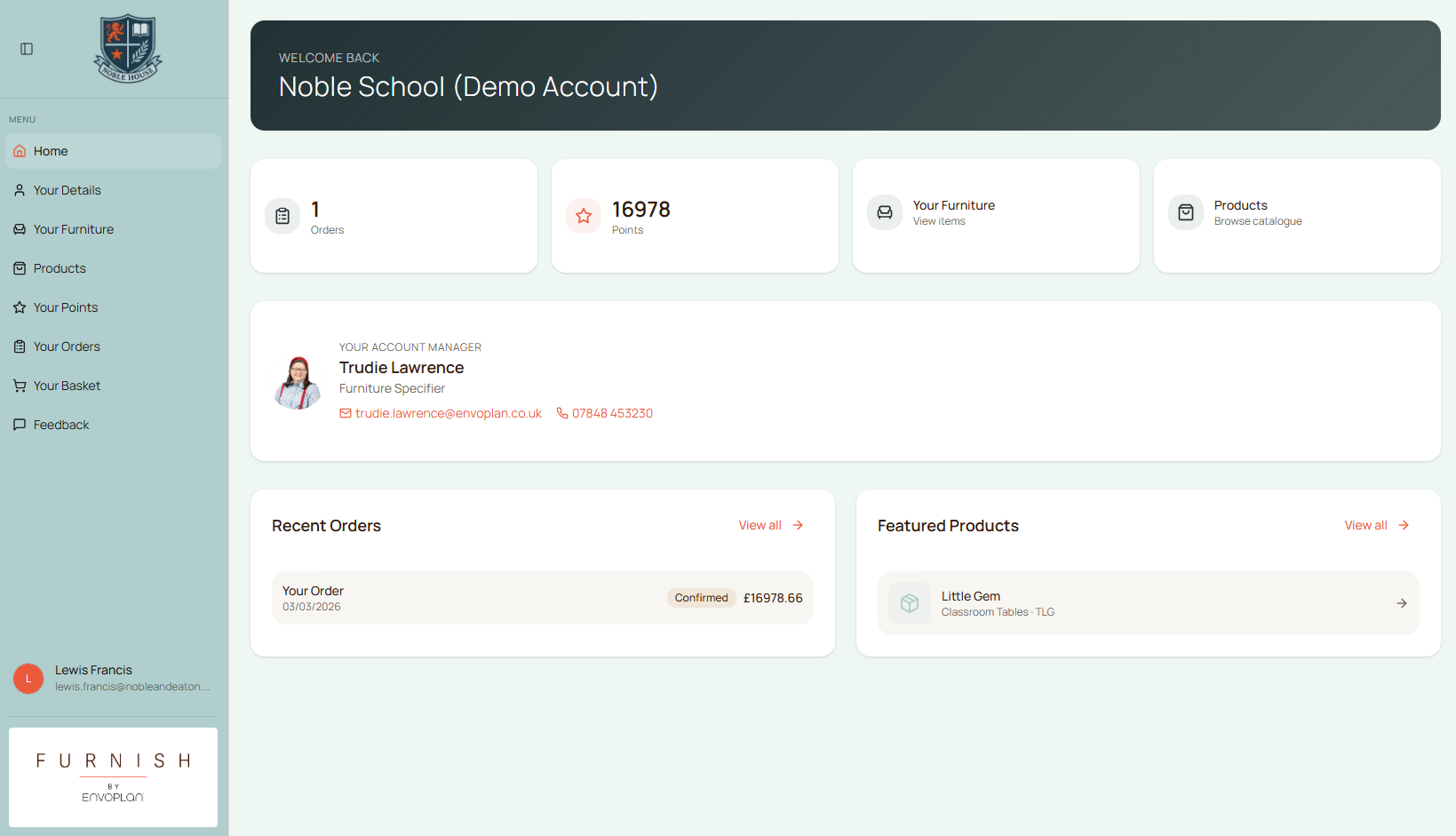1456x836 pixels.
Task: Open the Your Points menu item
Action: pos(113,307)
